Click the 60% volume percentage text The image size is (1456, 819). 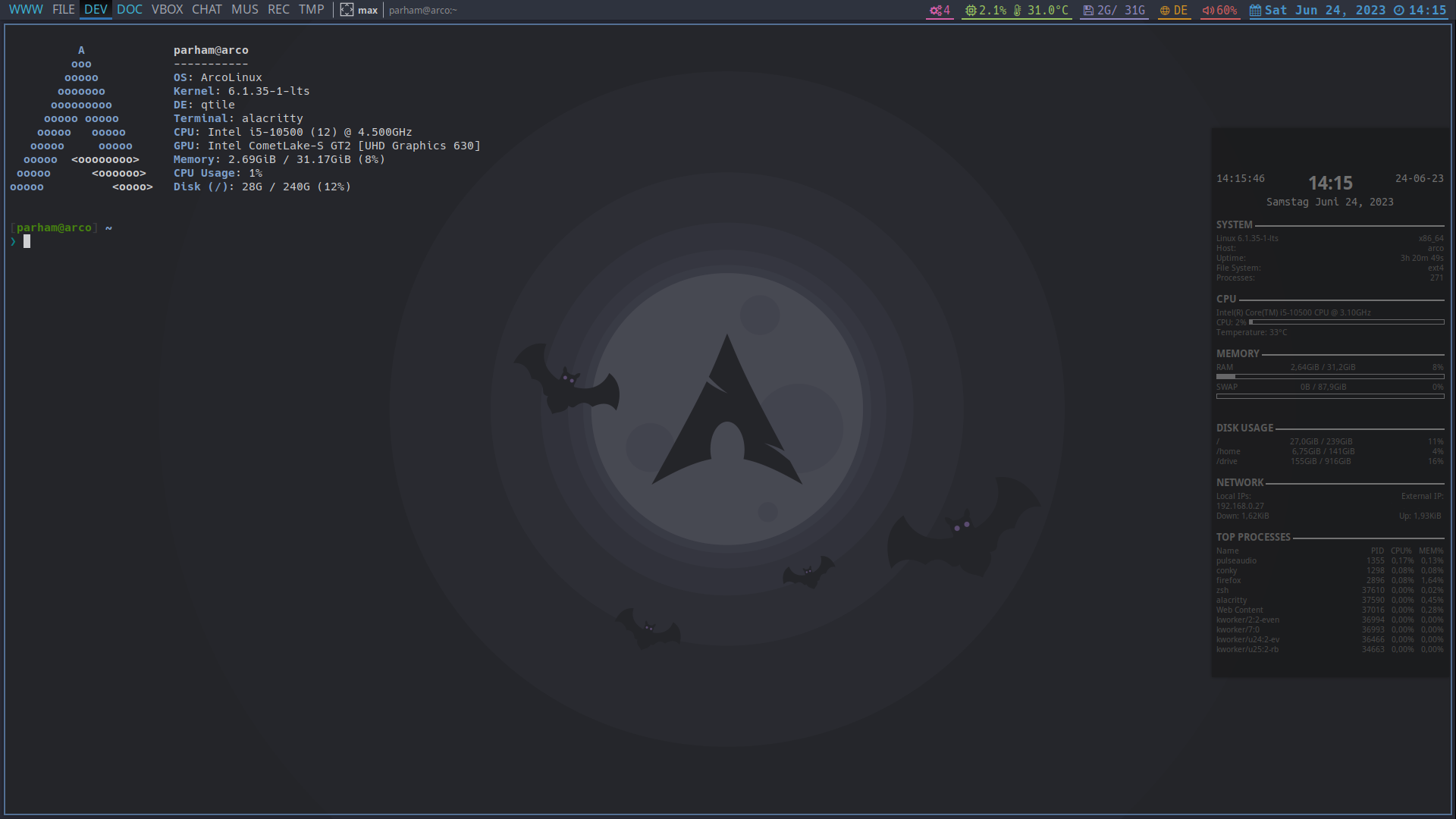click(x=1227, y=11)
